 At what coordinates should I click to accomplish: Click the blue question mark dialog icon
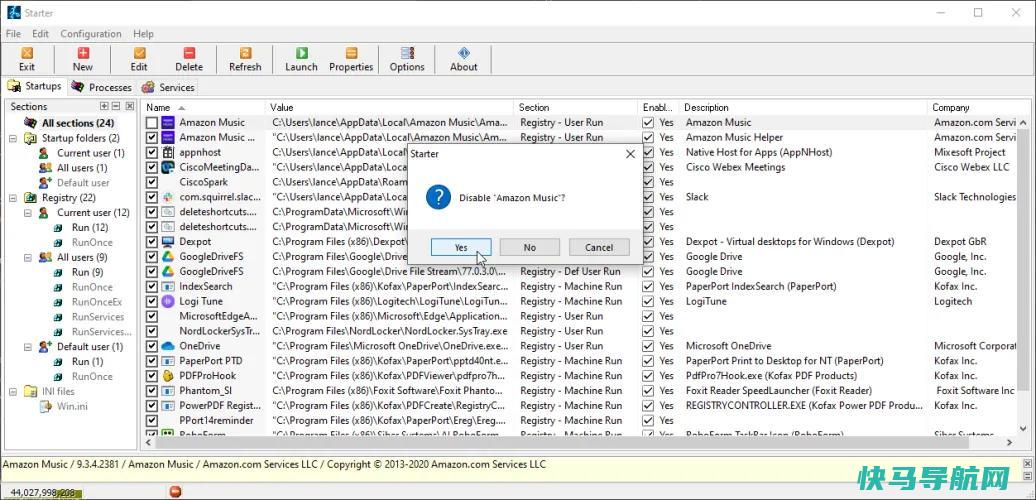[438, 197]
